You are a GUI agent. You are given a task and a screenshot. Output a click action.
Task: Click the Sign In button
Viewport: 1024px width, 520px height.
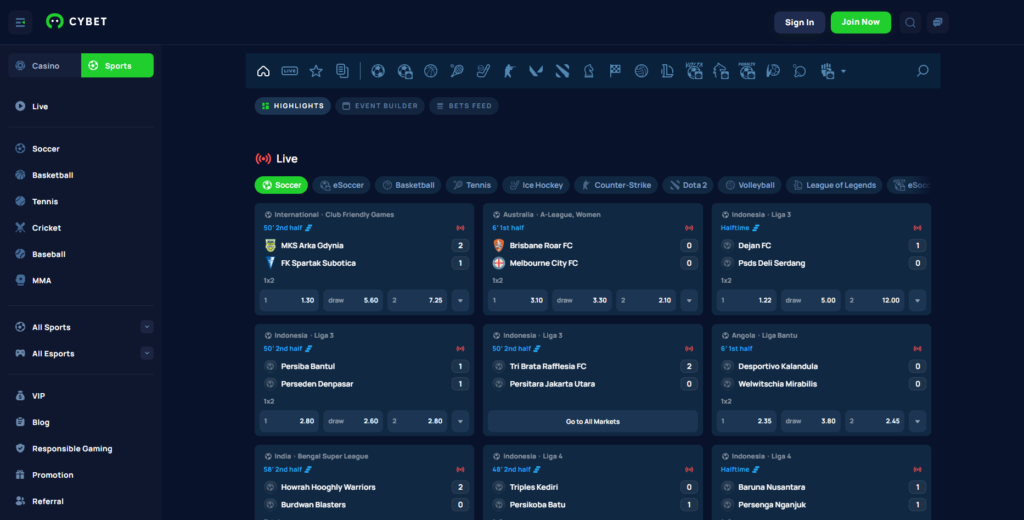click(799, 22)
